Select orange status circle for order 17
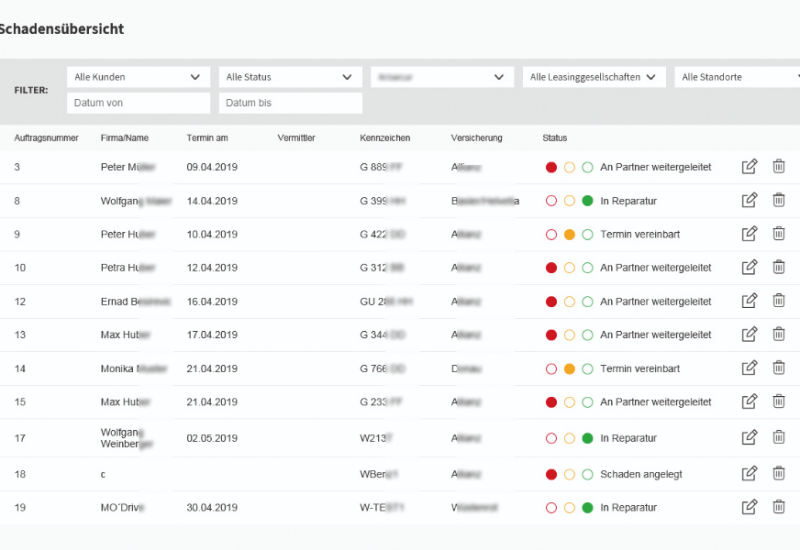The image size is (800, 550). (569, 438)
